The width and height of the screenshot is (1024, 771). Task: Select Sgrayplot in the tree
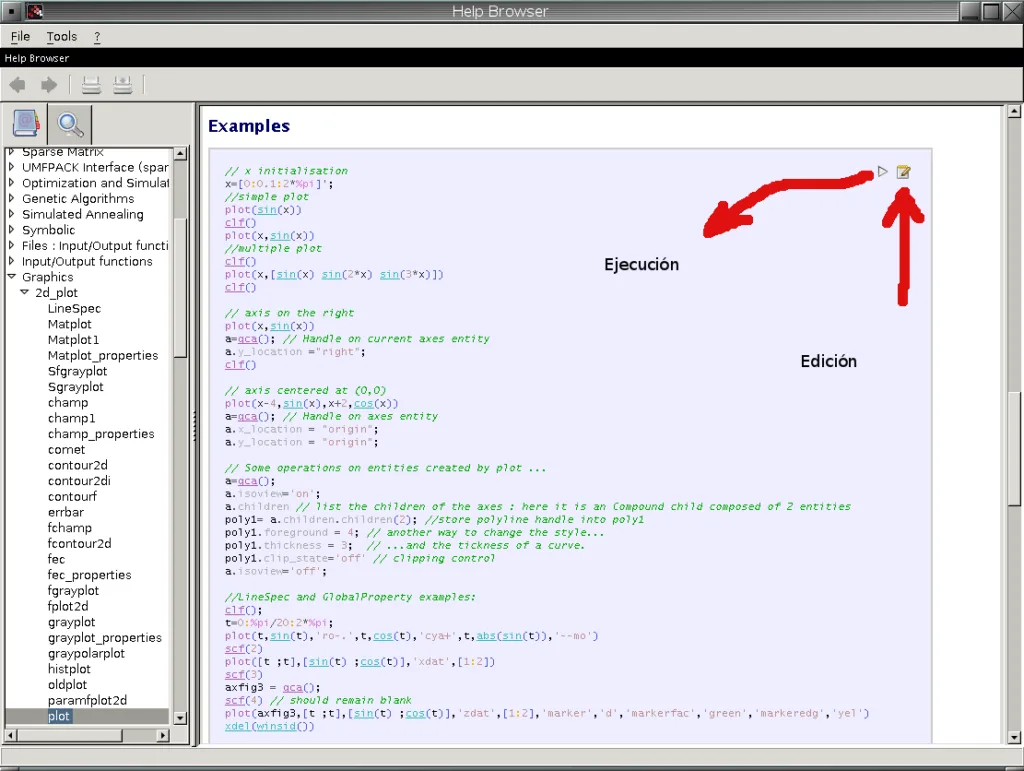pyautogui.click(x=75, y=386)
